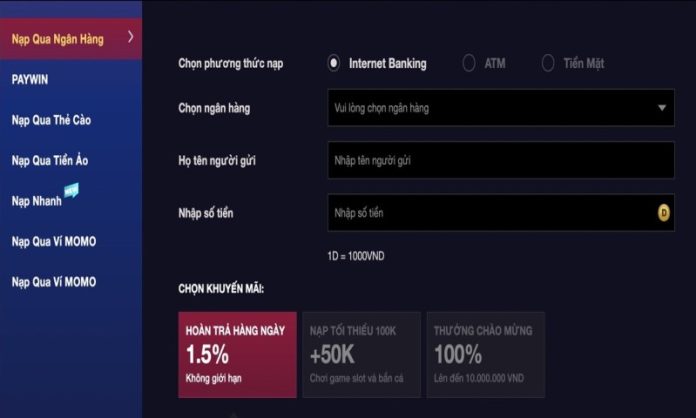Pick the 100% Thưởng Chào Mừng bonus
696x418 pixels.
point(484,355)
